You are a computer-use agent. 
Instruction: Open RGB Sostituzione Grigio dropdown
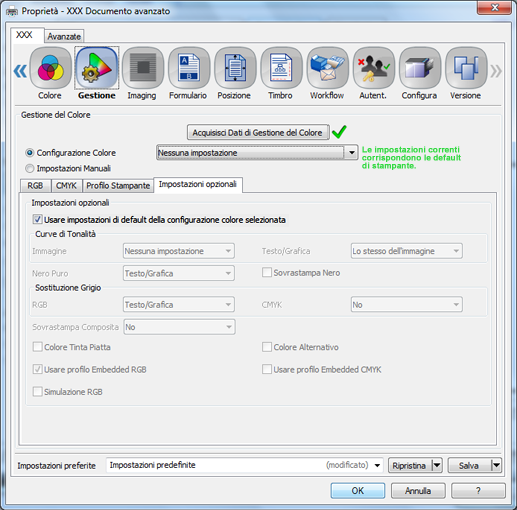[179, 305]
